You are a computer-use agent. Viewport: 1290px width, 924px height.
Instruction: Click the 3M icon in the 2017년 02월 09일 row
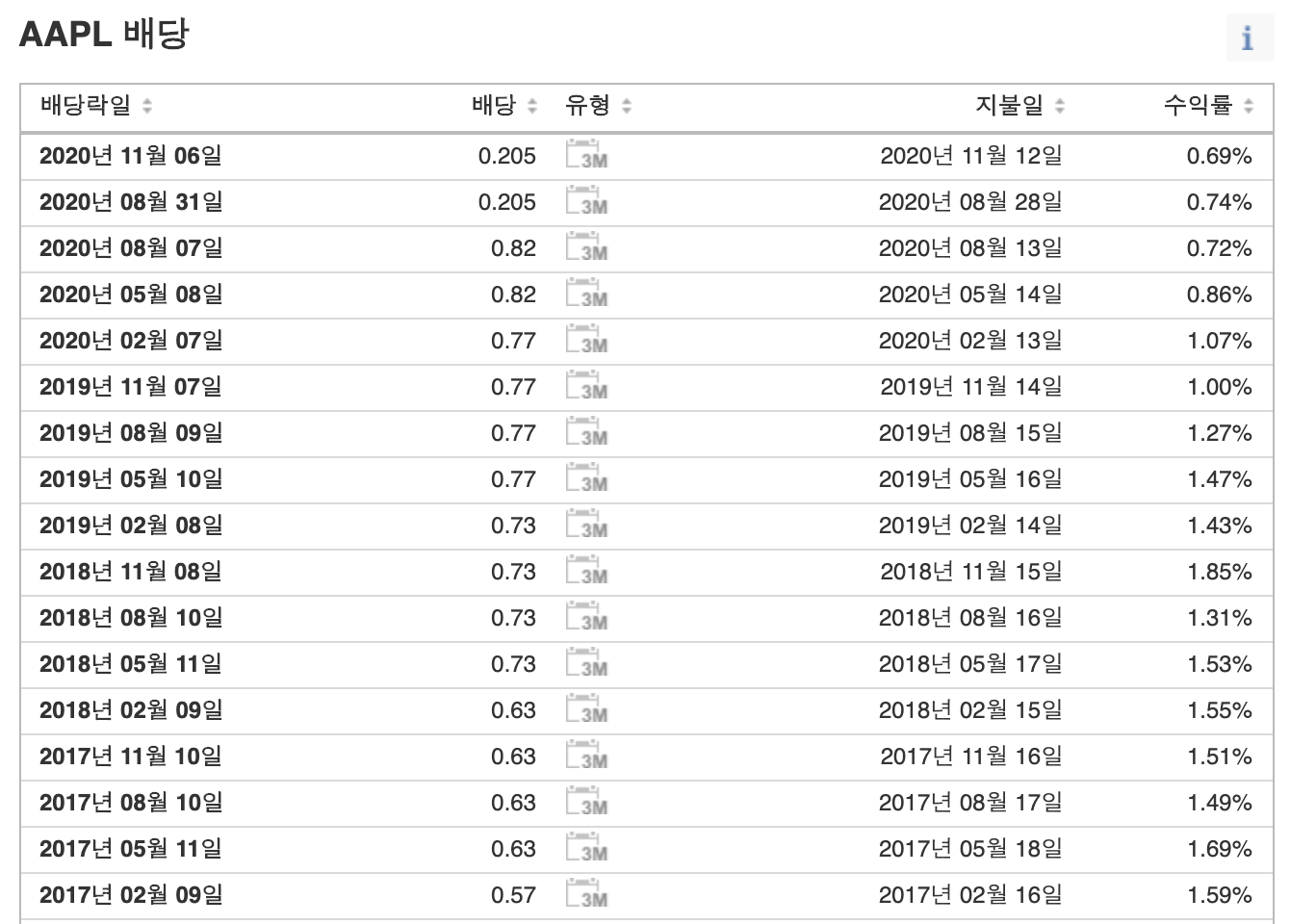click(585, 895)
